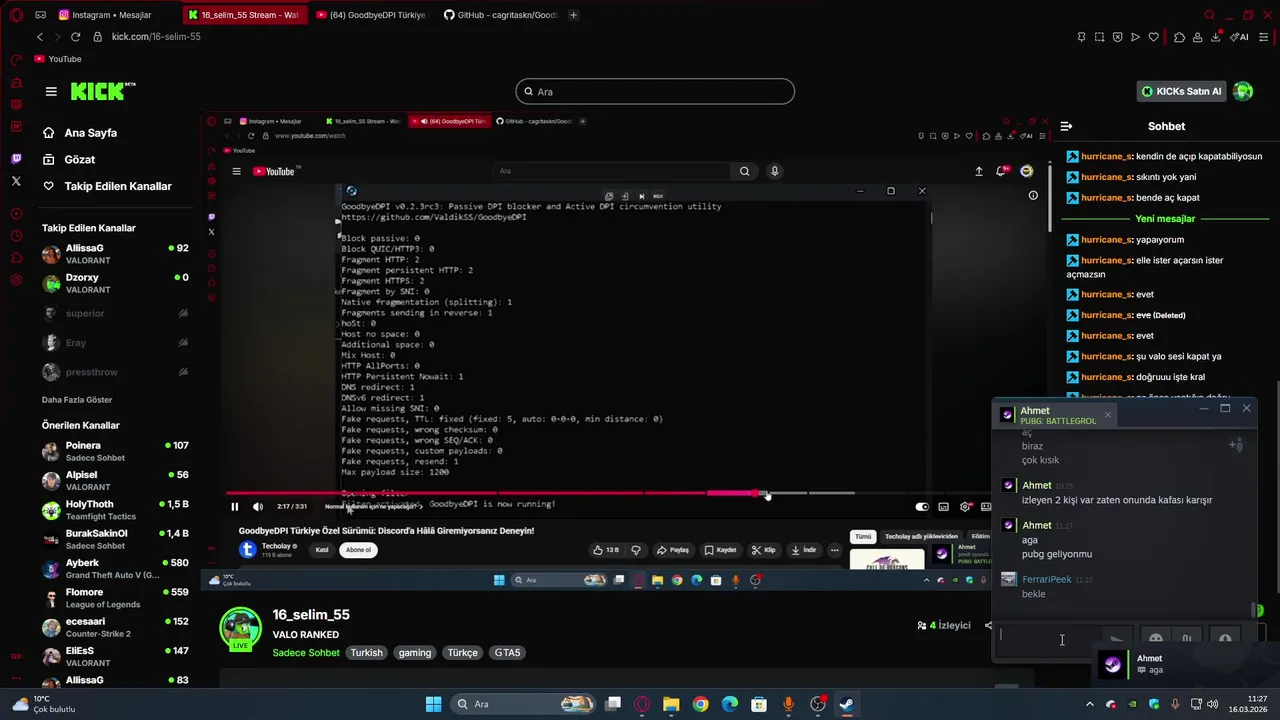
Task: Open the stream's YouTube settings gear
Action: 964,507
